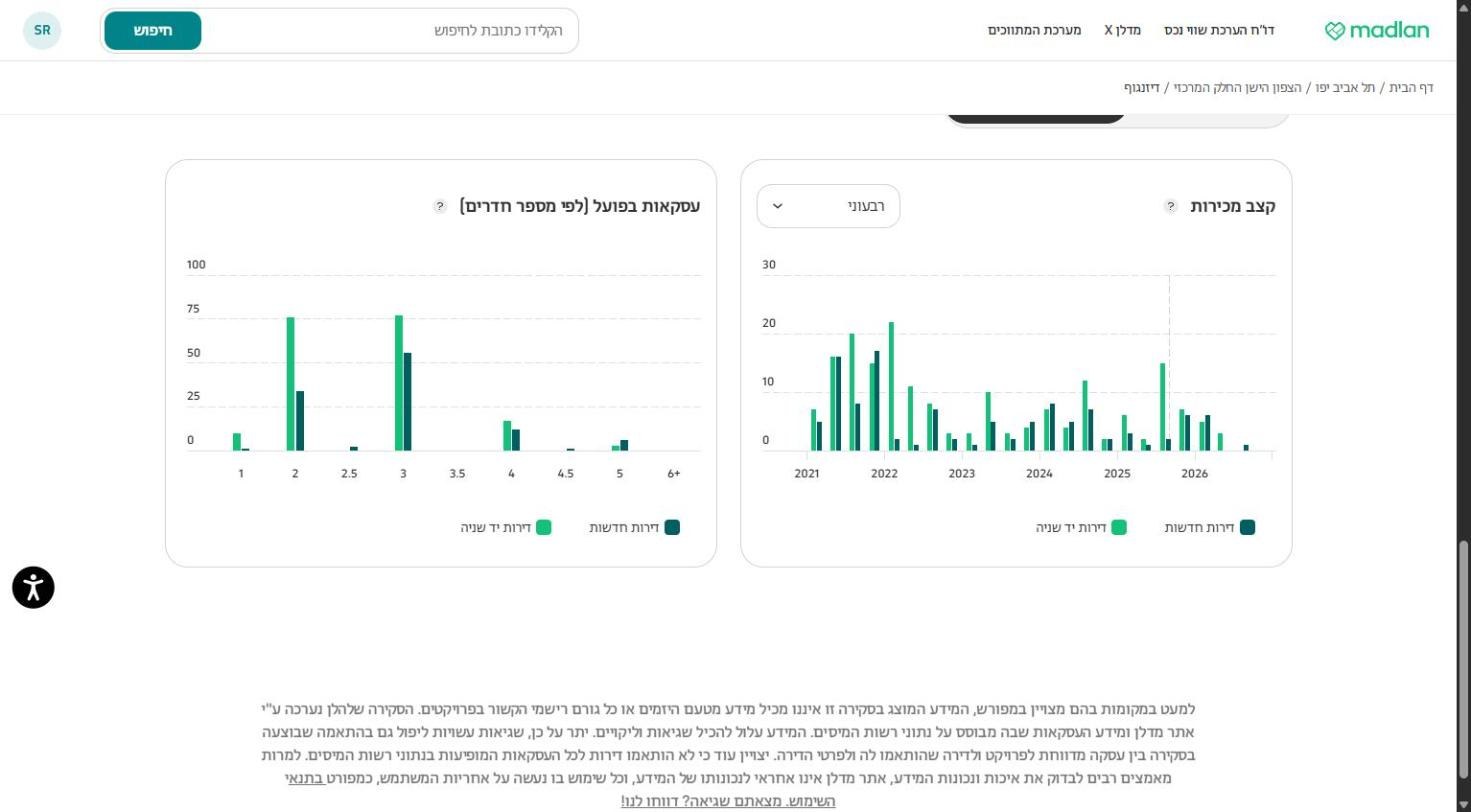Go to מדלן X in the top navigation

click(1122, 30)
